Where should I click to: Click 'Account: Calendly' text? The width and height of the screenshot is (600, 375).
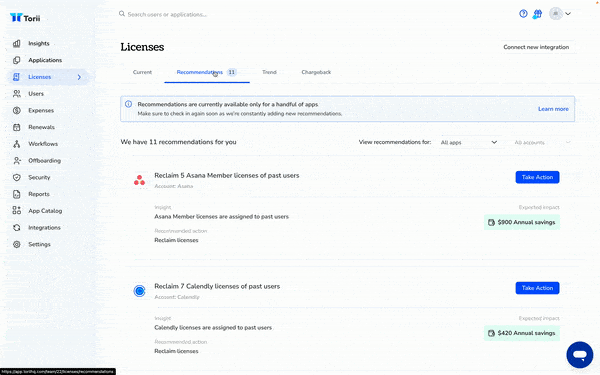click(x=177, y=297)
